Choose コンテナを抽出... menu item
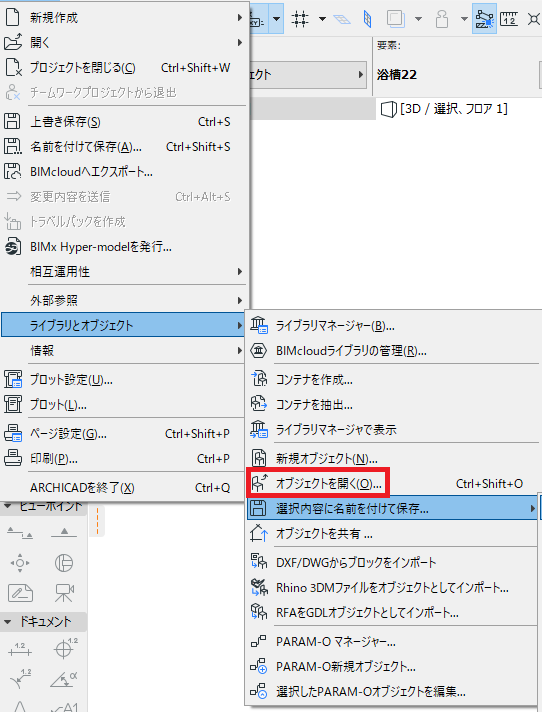This screenshot has width=542, height=712. pyautogui.click(x=393, y=405)
